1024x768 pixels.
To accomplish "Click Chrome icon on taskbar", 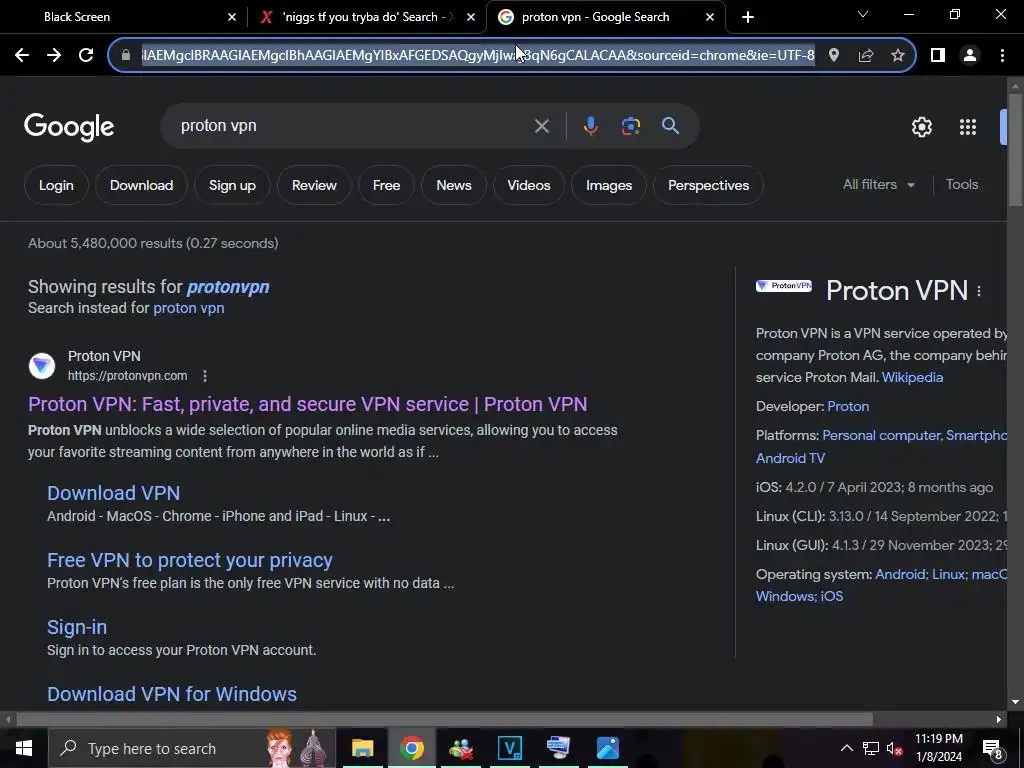I will (x=412, y=748).
